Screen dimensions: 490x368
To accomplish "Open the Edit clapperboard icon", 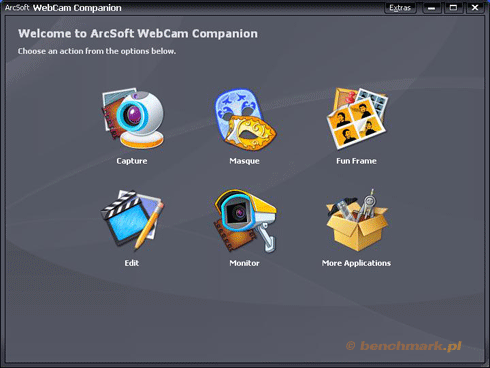I will point(132,220).
